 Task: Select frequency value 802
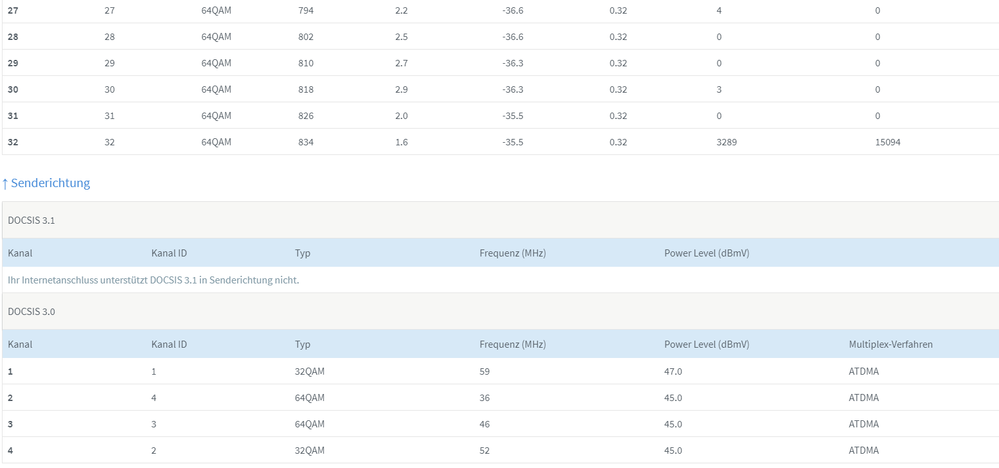(x=306, y=37)
